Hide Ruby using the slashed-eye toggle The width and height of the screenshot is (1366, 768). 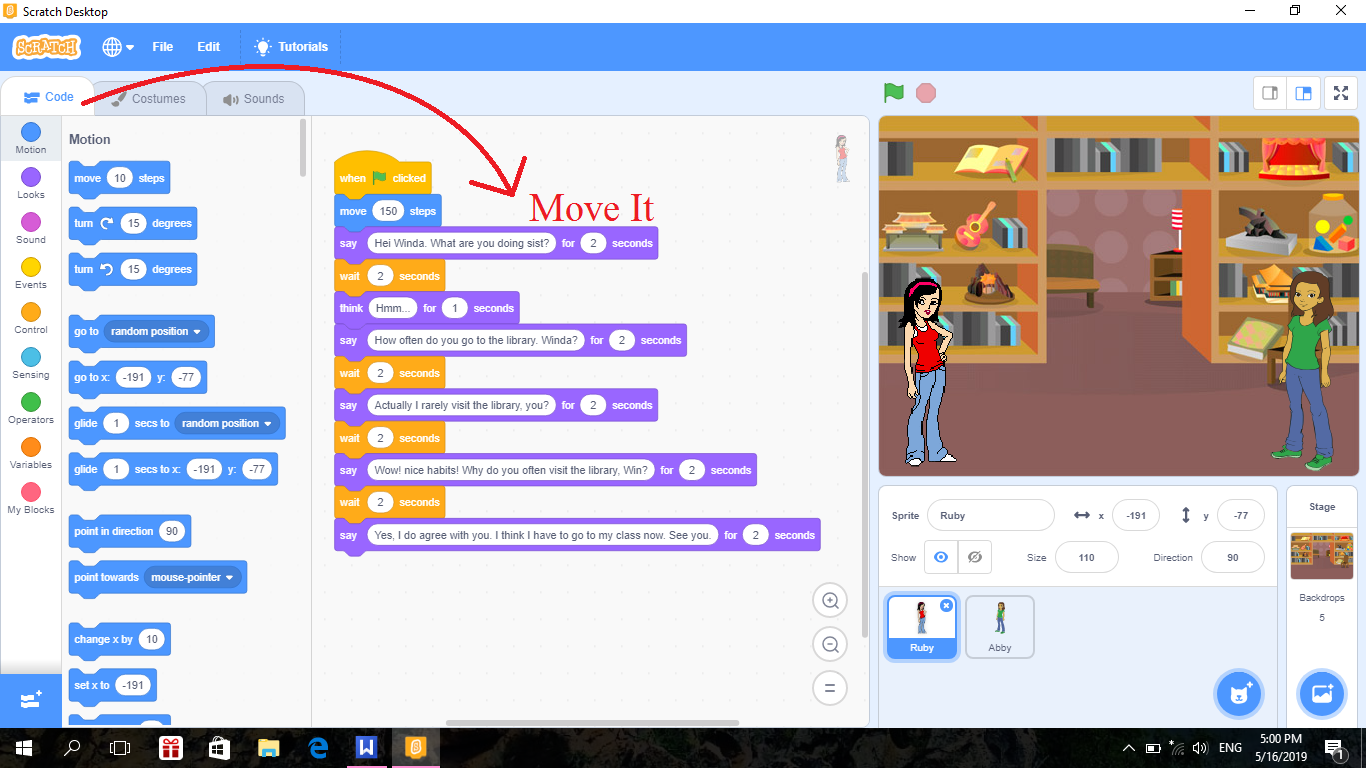974,557
